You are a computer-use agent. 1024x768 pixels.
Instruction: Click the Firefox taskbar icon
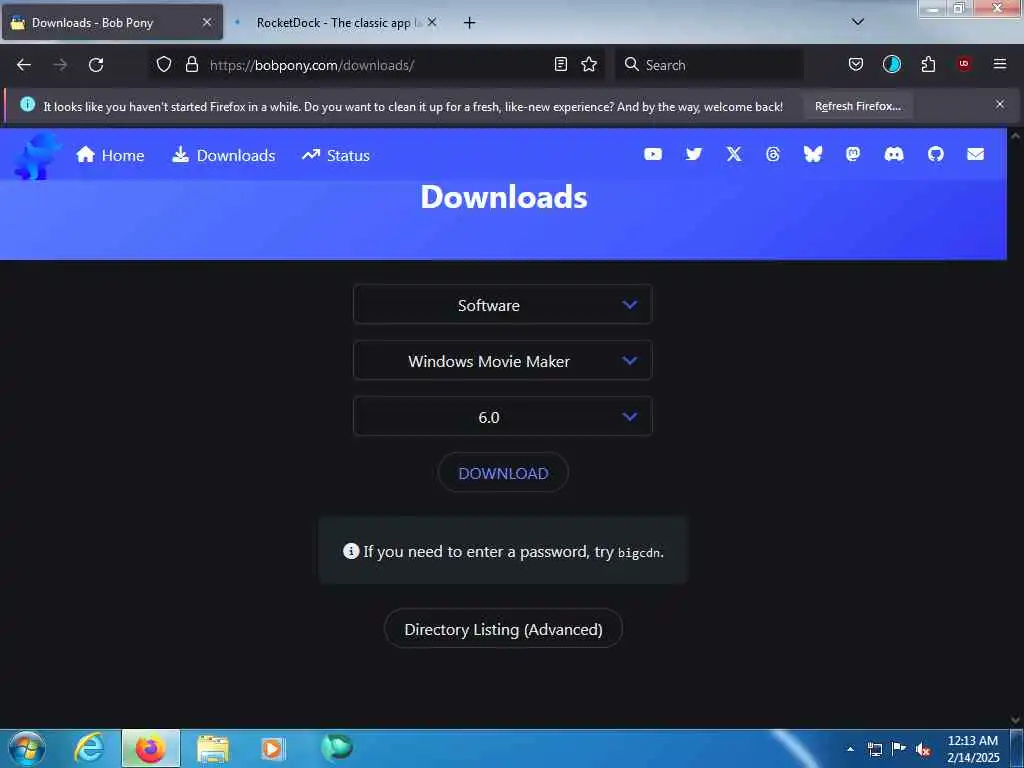151,748
